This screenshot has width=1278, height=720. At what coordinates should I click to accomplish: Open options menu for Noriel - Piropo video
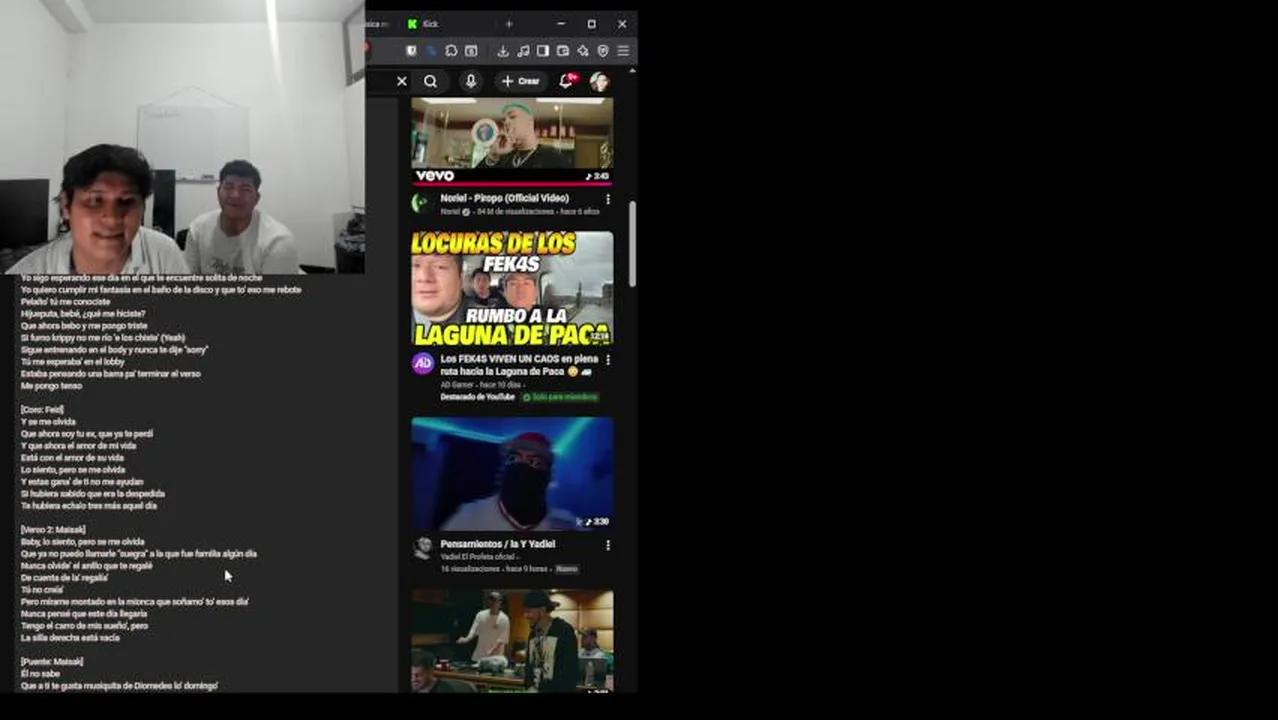pyautogui.click(x=607, y=199)
